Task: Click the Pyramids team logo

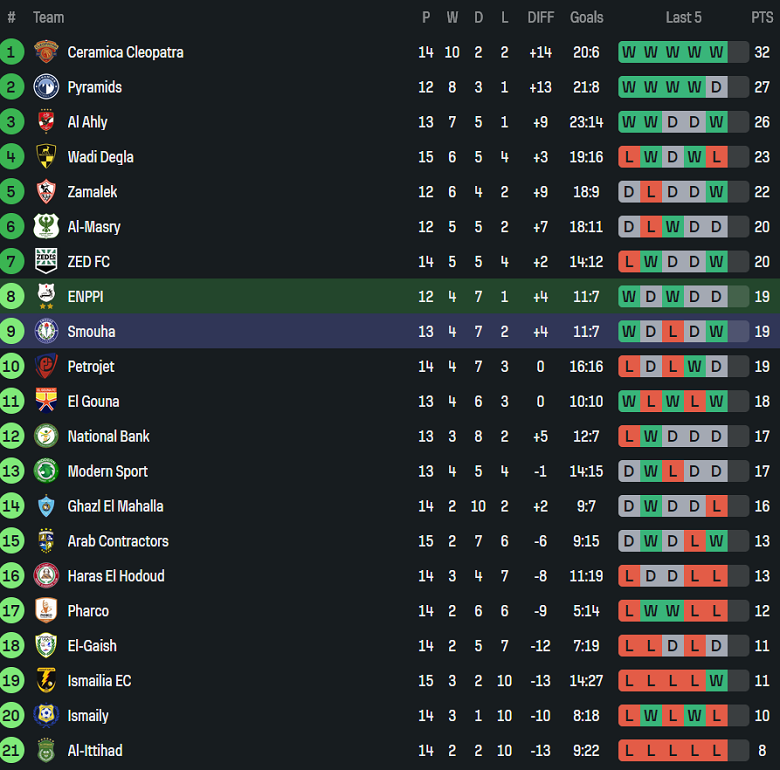Action: coord(46,87)
